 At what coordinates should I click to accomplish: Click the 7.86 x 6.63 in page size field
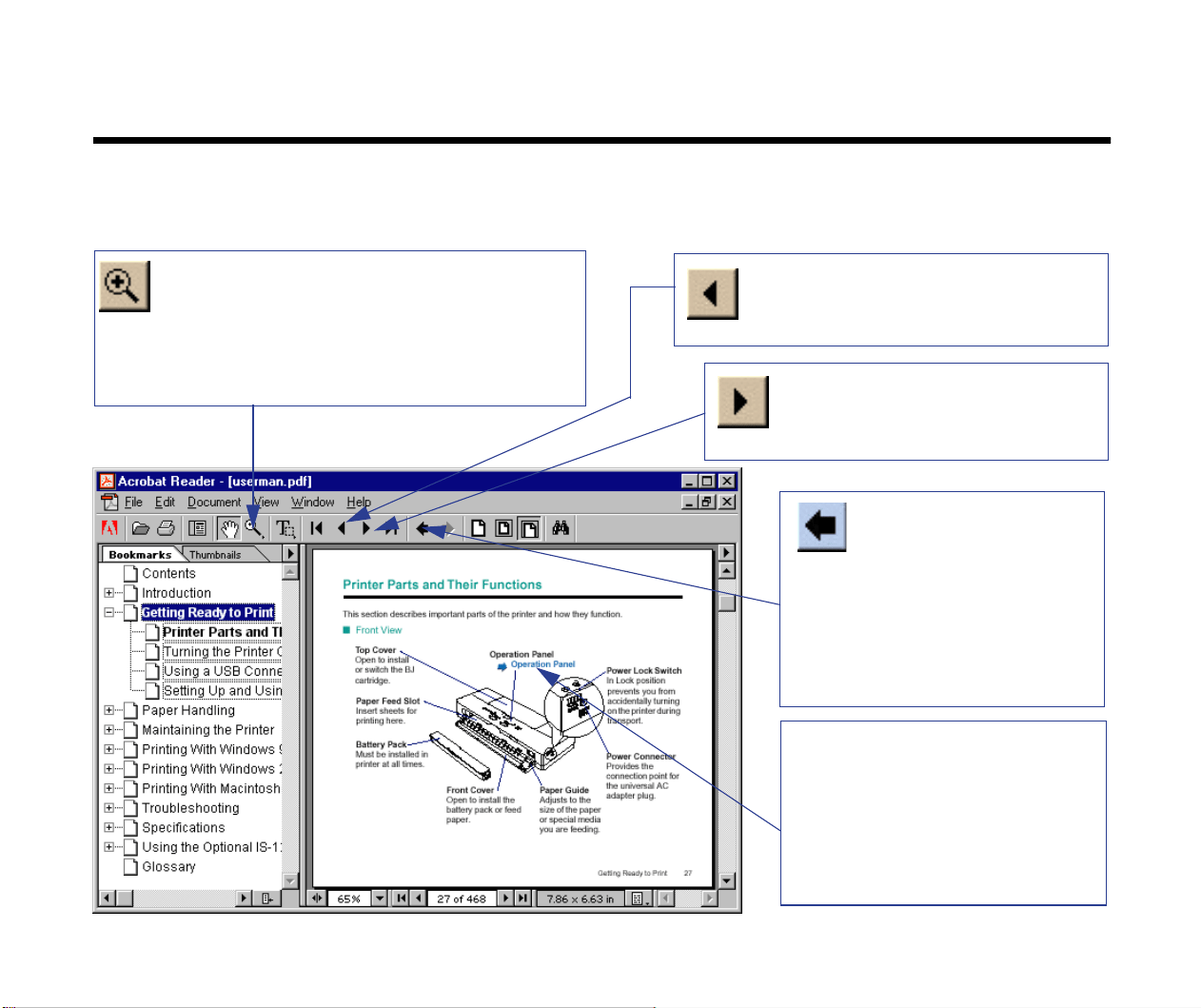[x=581, y=898]
